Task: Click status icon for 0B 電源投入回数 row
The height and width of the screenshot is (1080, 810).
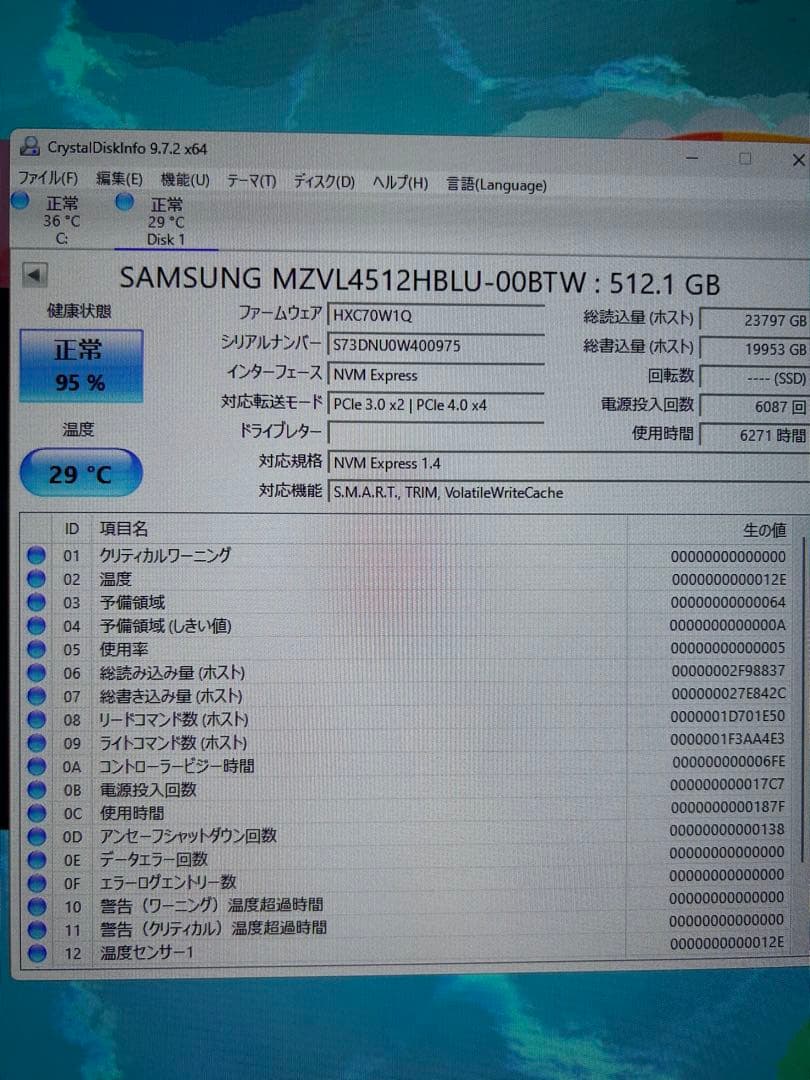Action: tap(37, 789)
